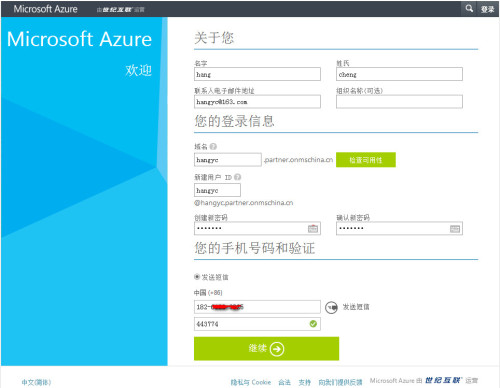The height and width of the screenshot is (388, 500).
Task: Click the empty 组织名称 field
Action: pos(399,102)
